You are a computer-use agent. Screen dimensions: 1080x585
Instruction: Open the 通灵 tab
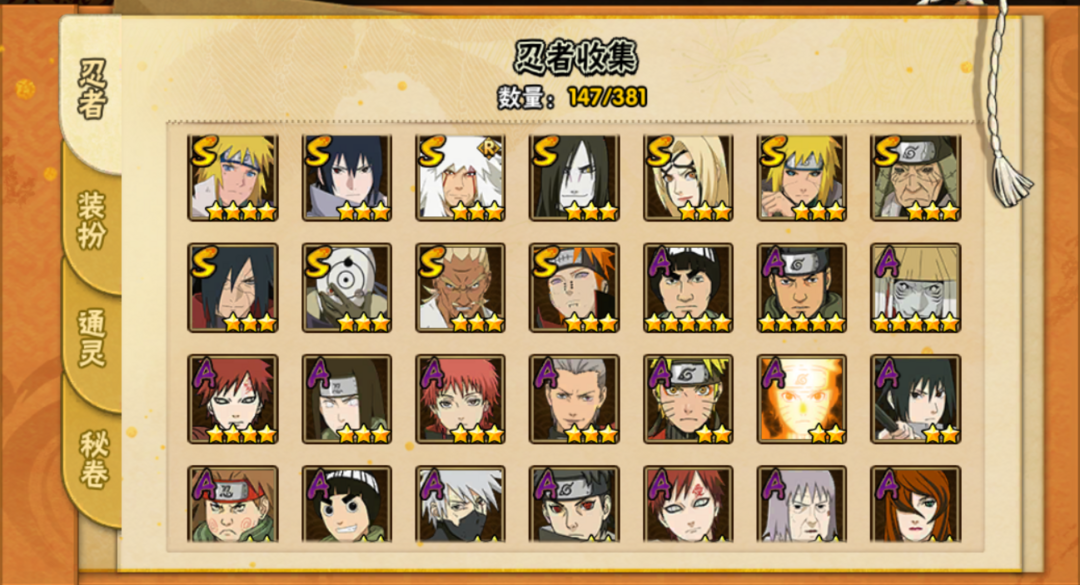[x=92, y=338]
